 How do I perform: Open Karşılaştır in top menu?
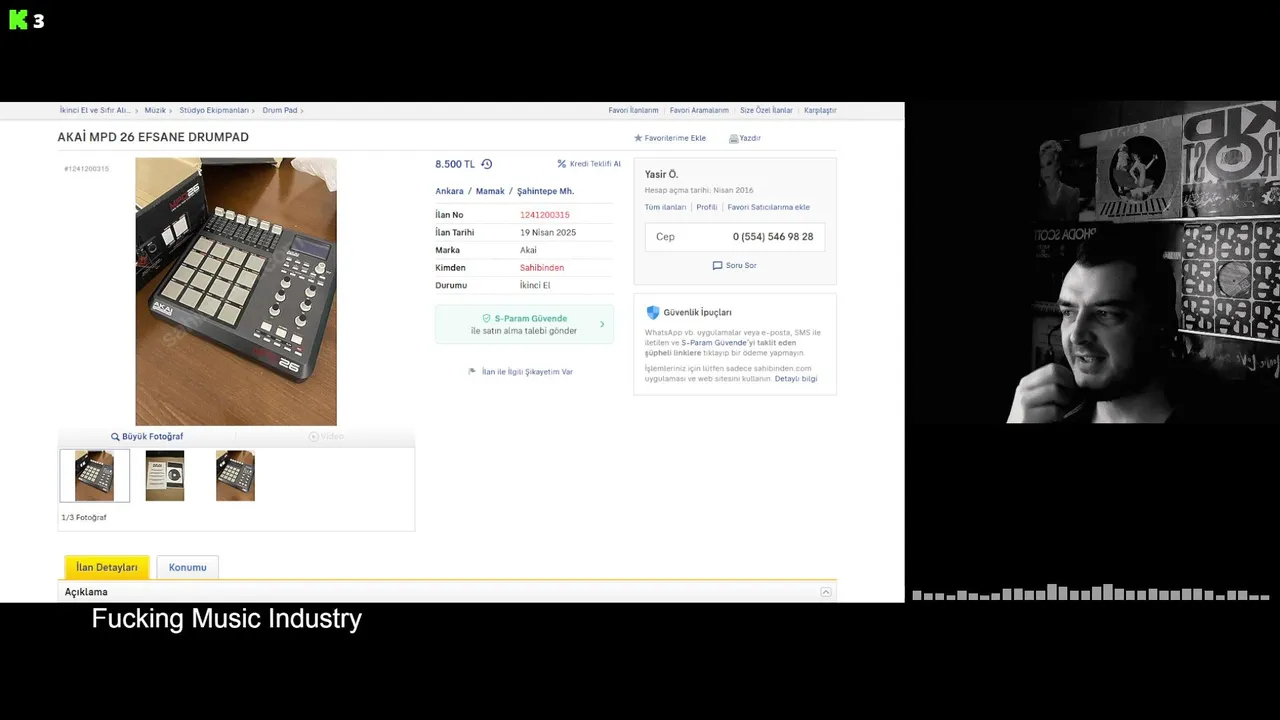point(820,110)
